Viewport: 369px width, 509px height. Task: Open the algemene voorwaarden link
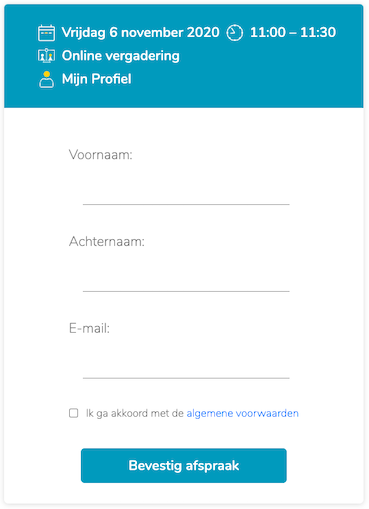[x=242, y=413]
